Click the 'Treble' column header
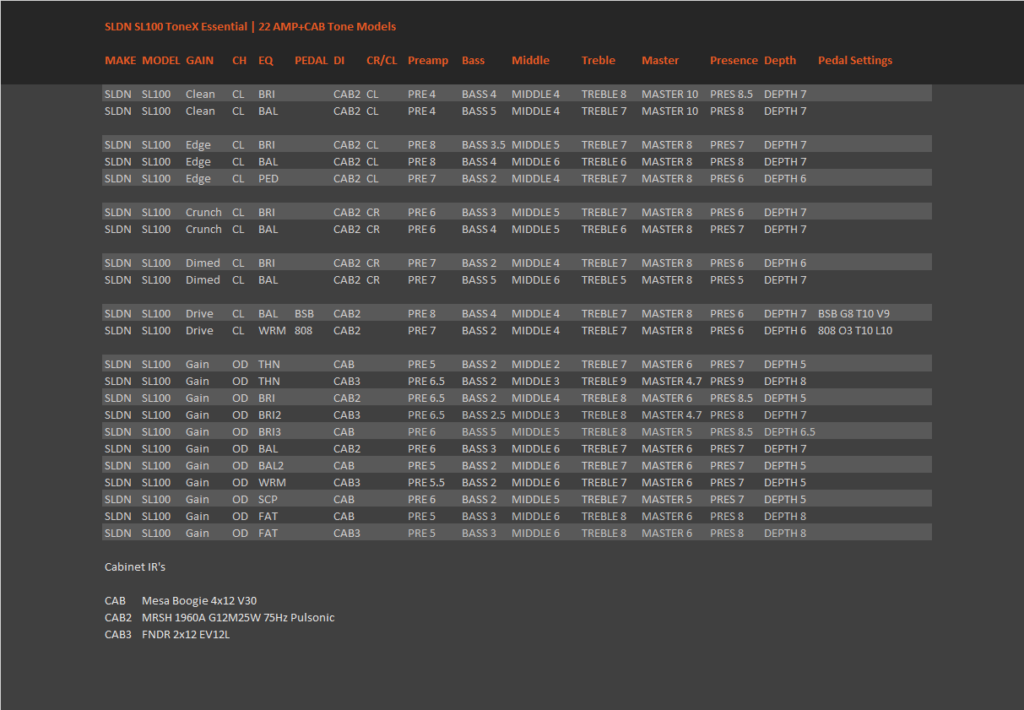Image resolution: width=1024 pixels, height=710 pixels. click(x=598, y=60)
